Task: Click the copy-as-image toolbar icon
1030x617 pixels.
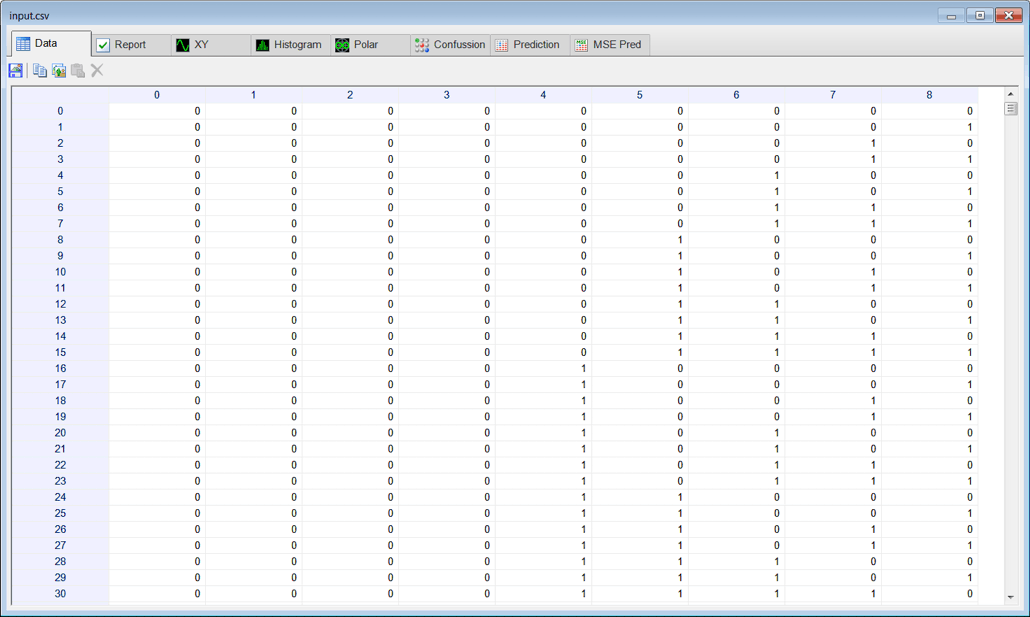Action: (59, 70)
